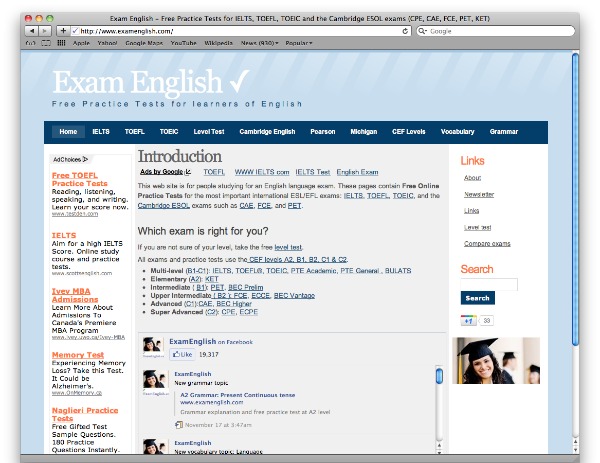Open the Google Maps bookmark
This screenshot has height=463, width=600.
(144, 43)
